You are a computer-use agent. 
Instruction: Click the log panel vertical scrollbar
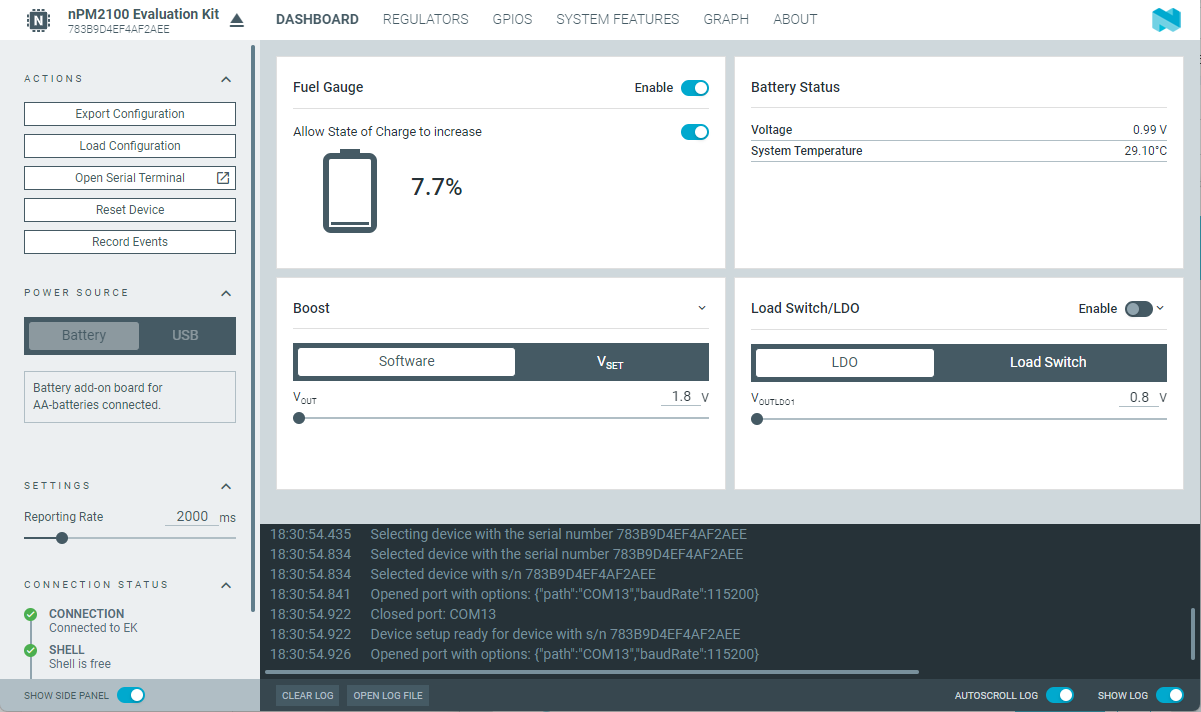(x=1194, y=633)
